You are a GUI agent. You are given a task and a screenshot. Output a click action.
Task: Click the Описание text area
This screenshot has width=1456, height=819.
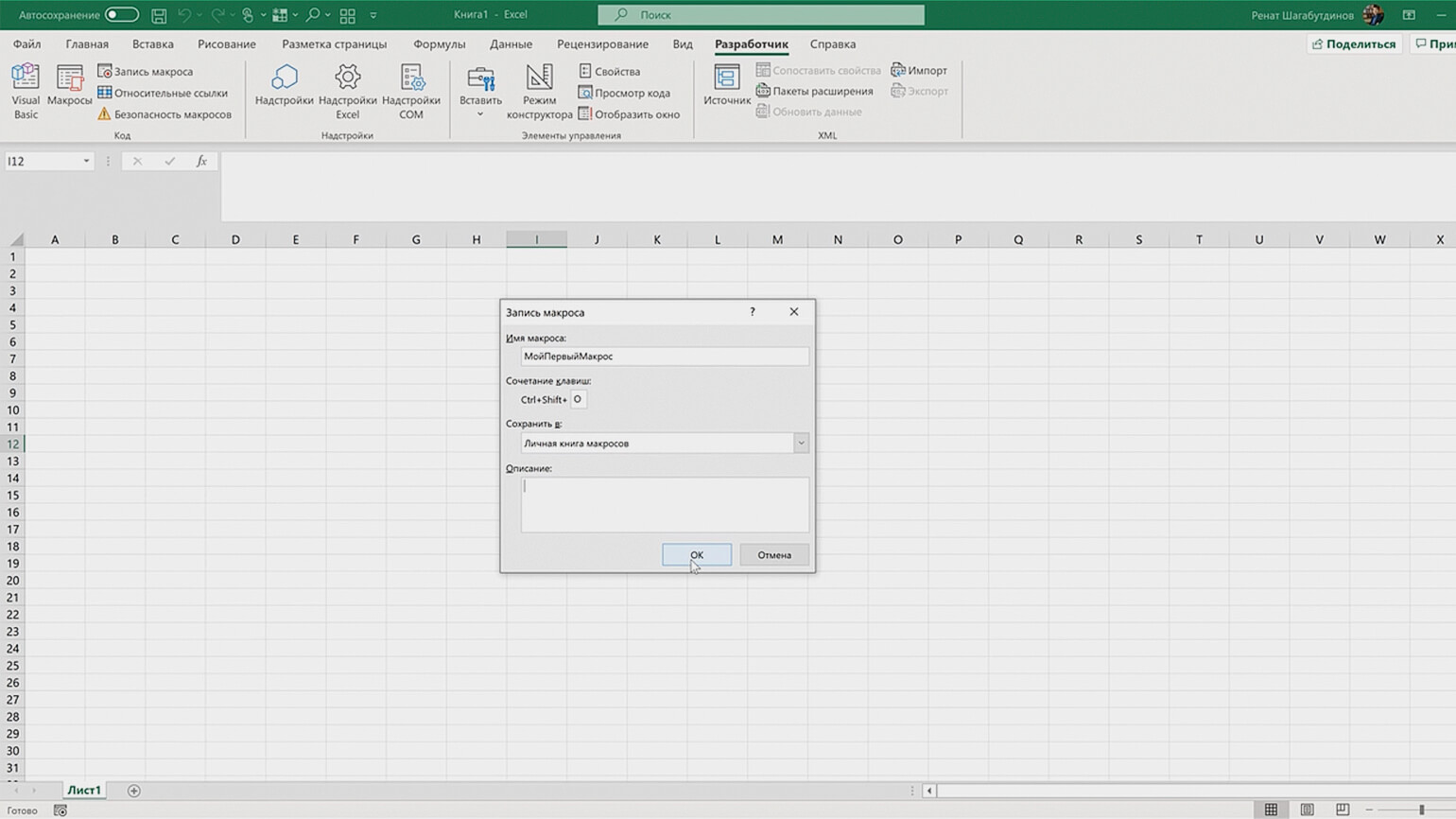[x=665, y=504]
